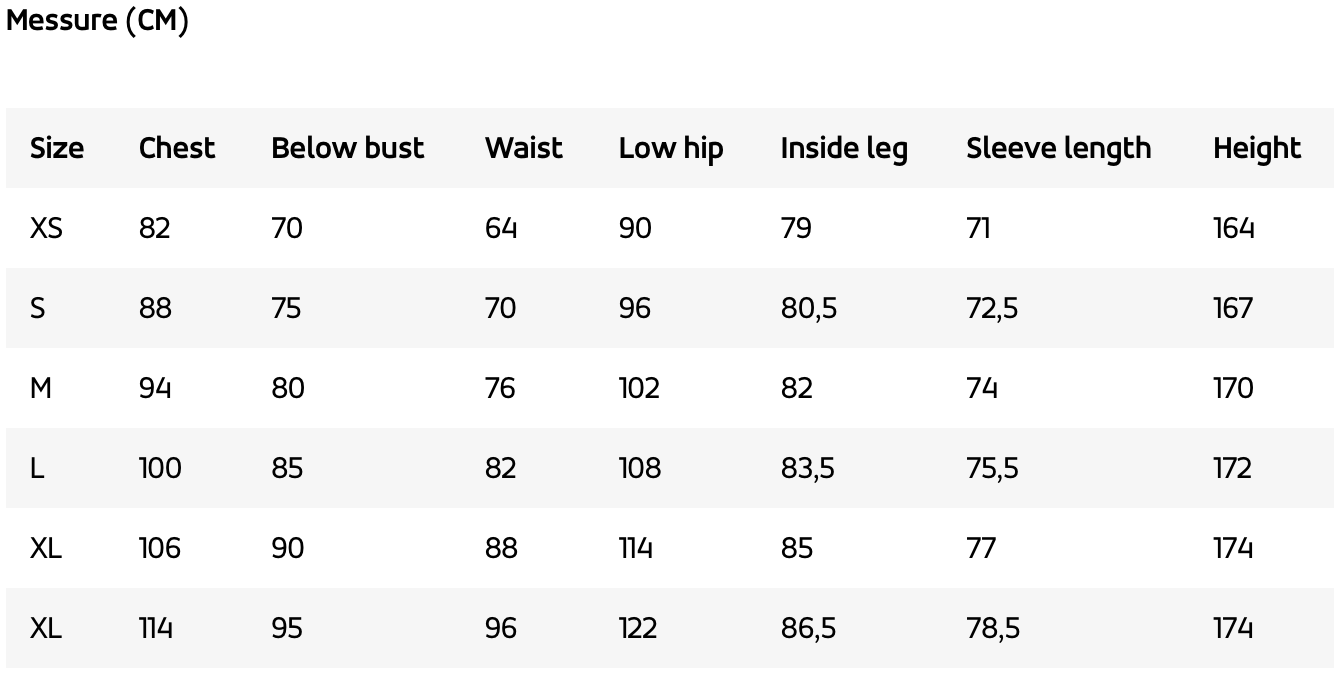Select below bust value 85
1344x674 pixels.
(x=287, y=468)
